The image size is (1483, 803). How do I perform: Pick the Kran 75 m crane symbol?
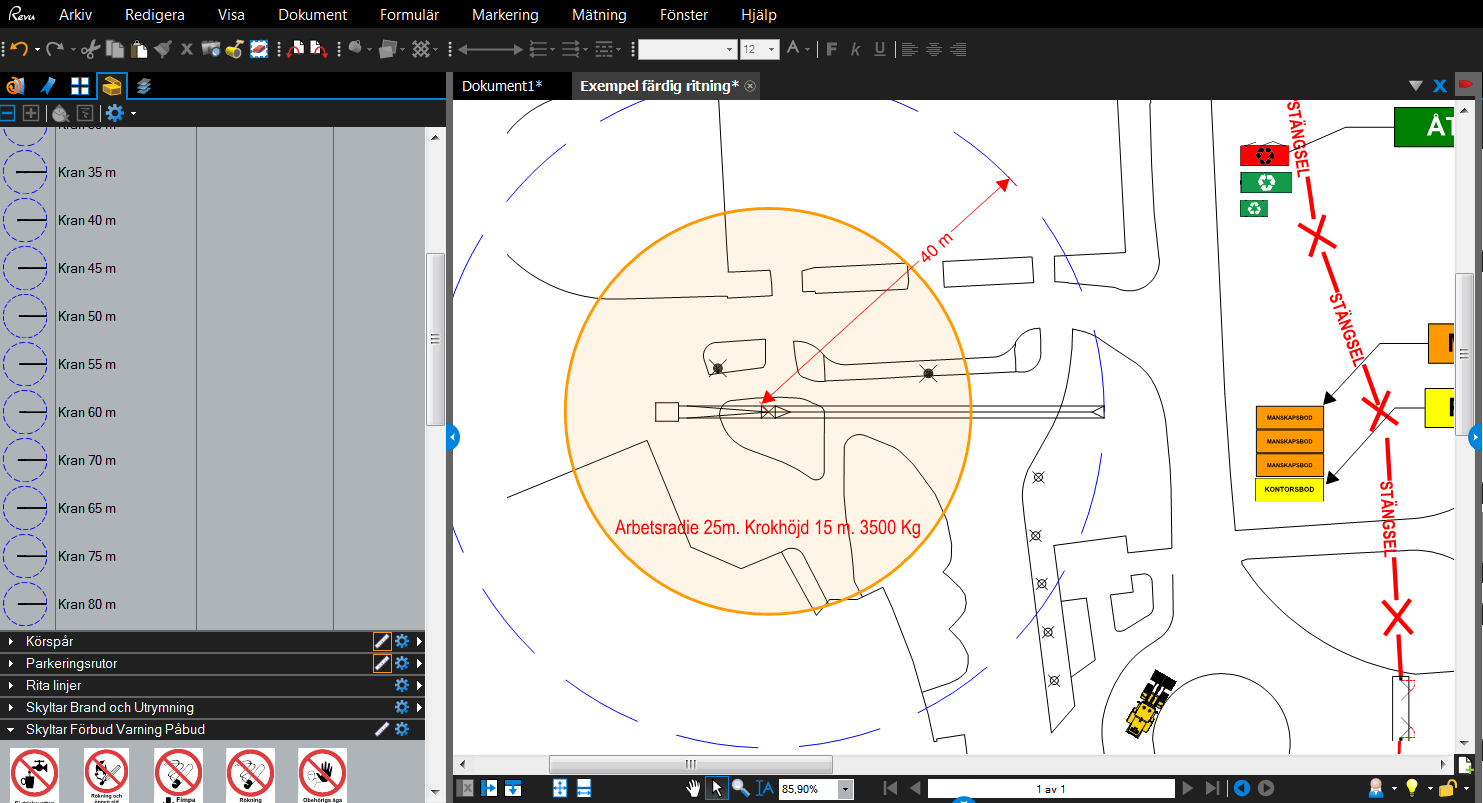[25, 556]
